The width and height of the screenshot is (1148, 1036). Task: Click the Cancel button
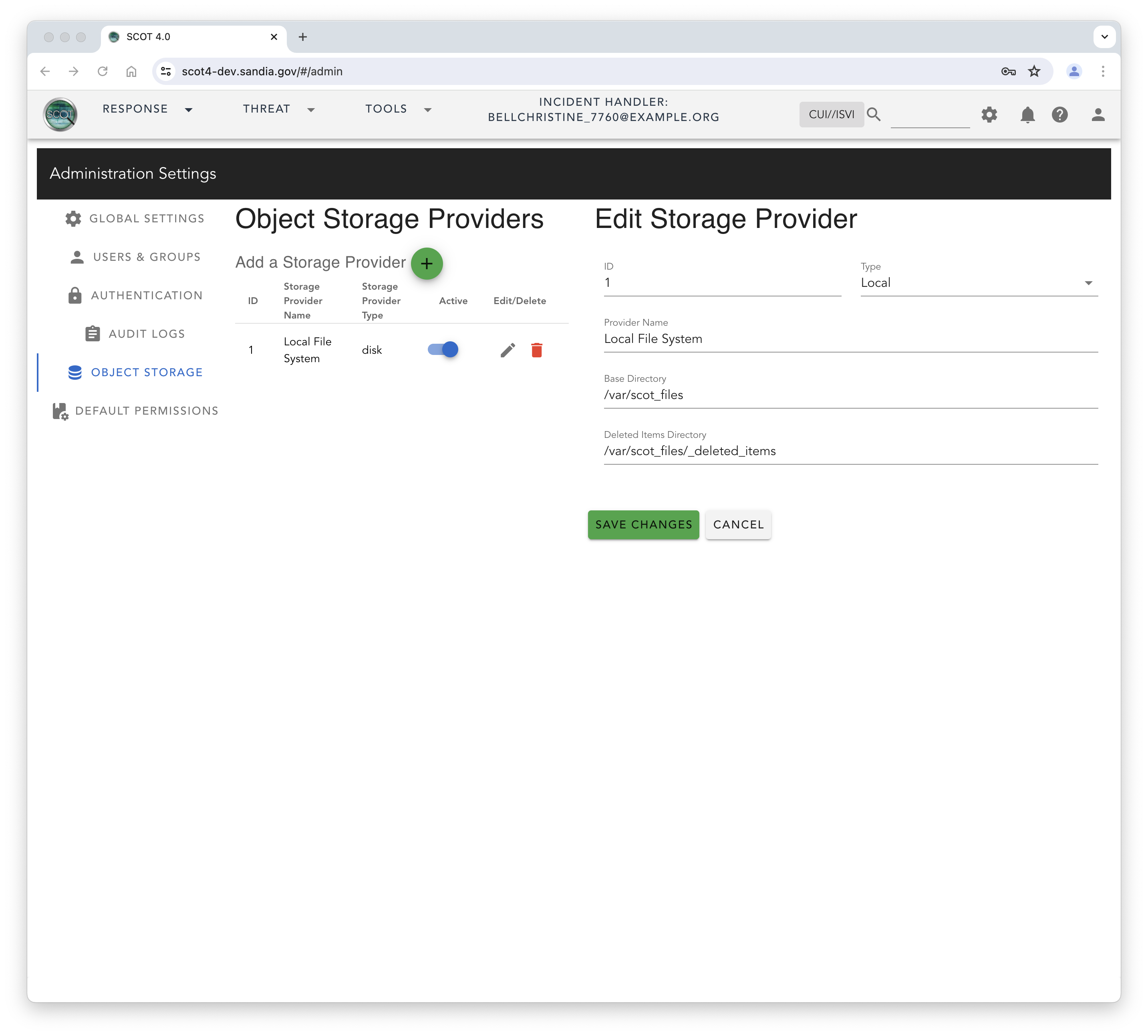tap(738, 524)
